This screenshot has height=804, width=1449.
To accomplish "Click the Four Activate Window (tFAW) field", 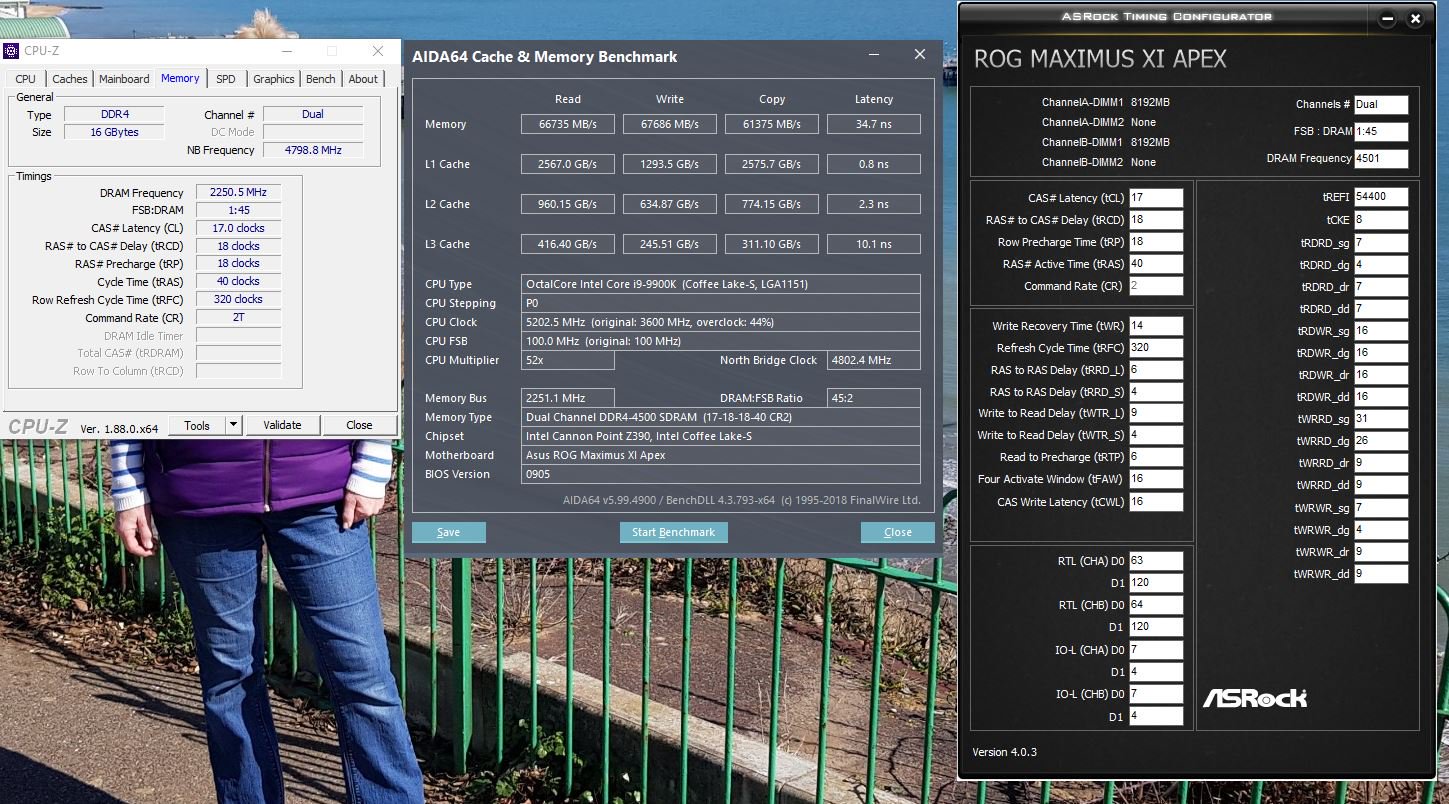I will pyautogui.click(x=1156, y=479).
